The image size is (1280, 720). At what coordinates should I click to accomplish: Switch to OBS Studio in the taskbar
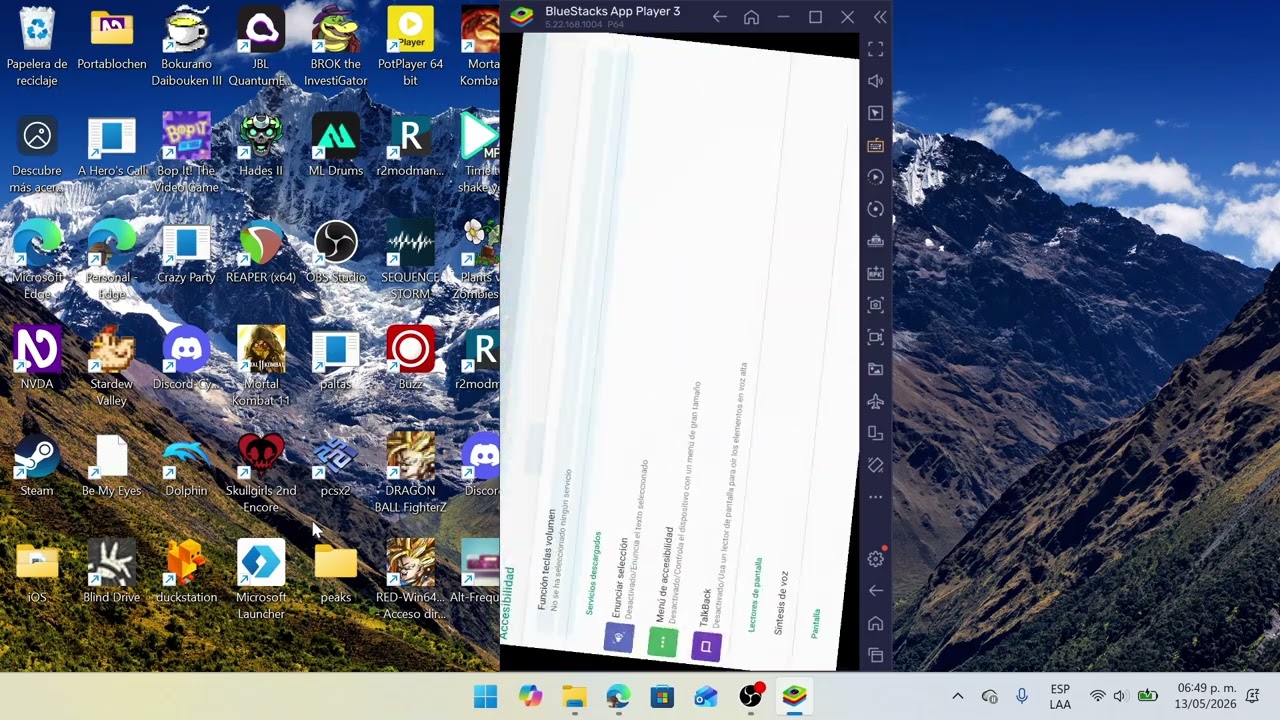750,696
